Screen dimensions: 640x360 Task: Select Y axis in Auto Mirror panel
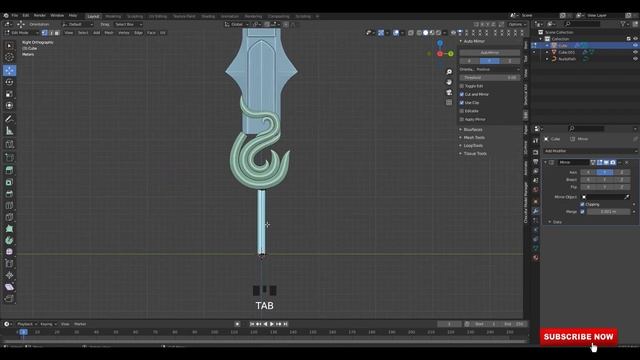click(x=489, y=61)
